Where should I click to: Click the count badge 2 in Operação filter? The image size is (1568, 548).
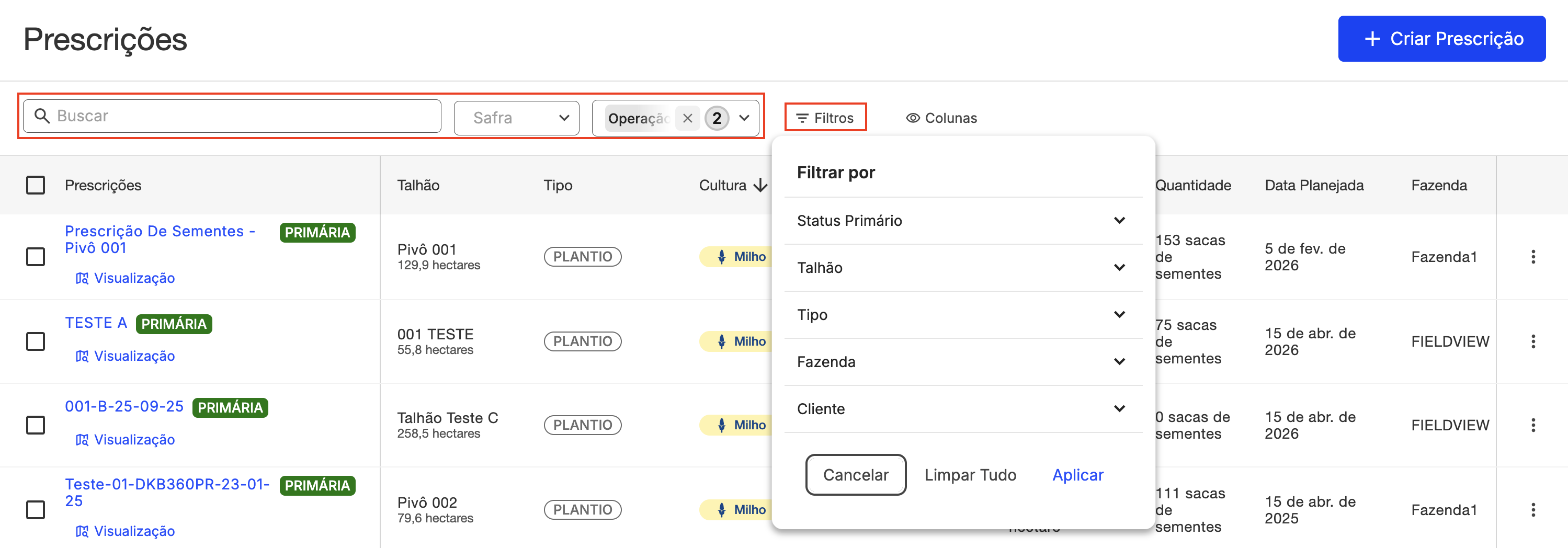pos(717,118)
